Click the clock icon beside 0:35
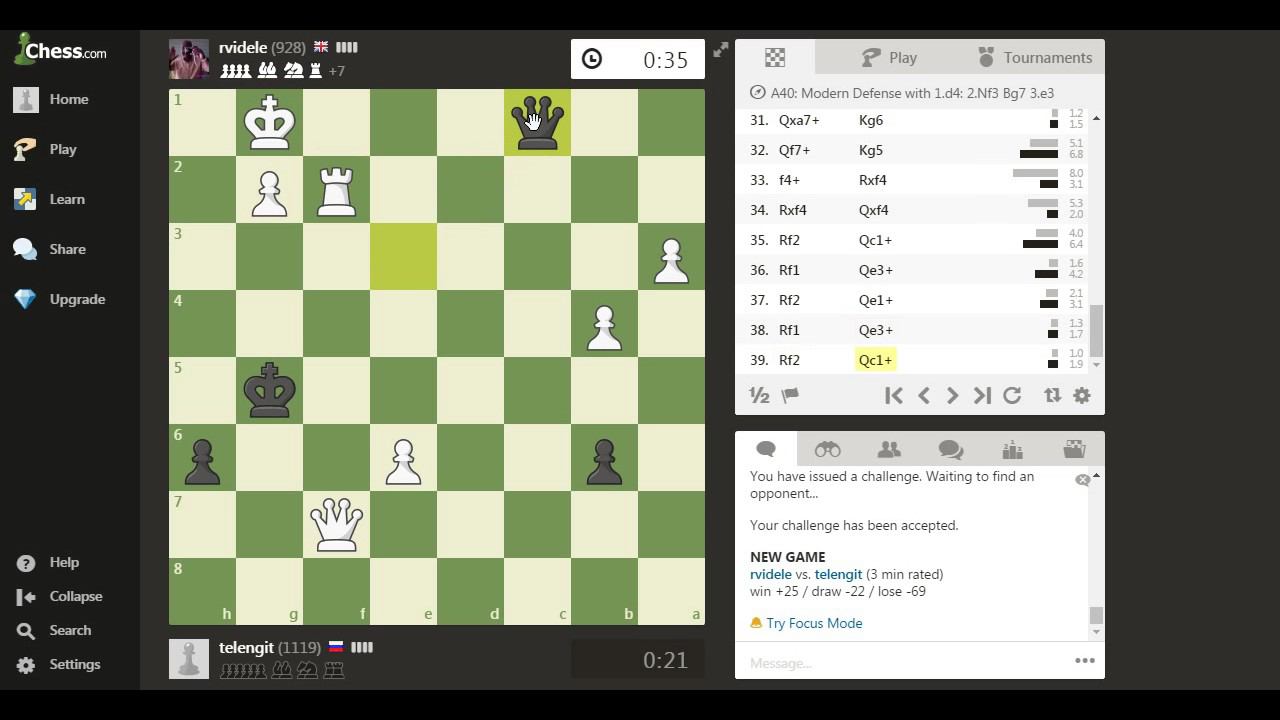 point(592,59)
